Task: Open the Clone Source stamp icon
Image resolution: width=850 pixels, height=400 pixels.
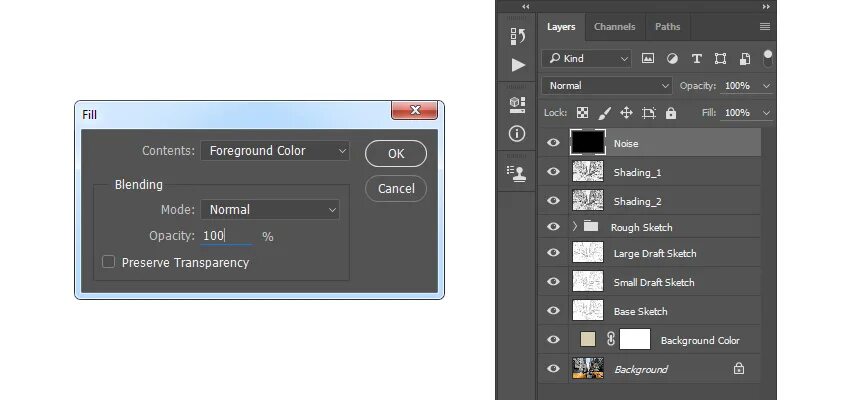Action: (x=517, y=173)
